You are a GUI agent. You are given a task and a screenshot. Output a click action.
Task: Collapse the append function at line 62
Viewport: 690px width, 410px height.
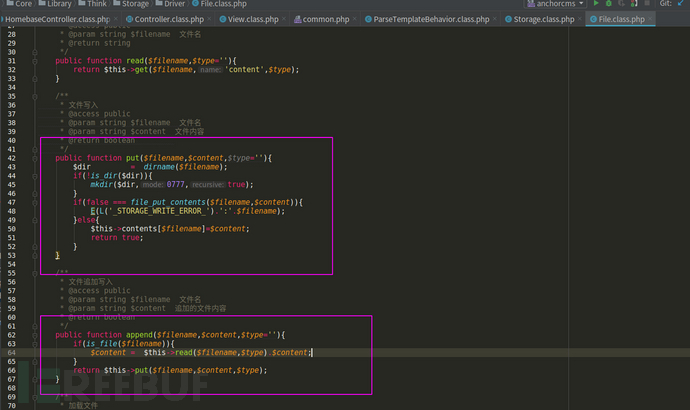(35, 335)
